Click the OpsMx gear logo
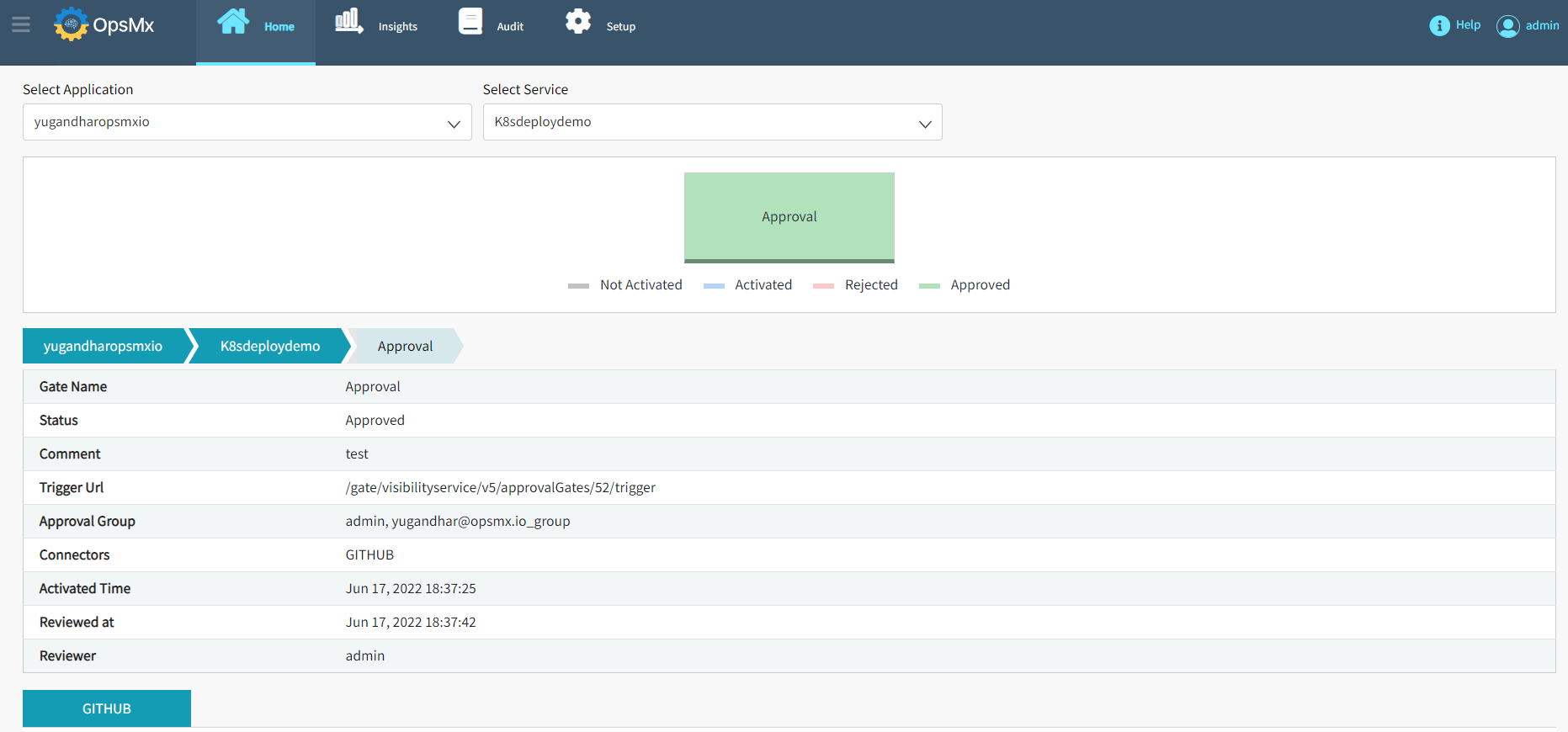 coord(72,24)
